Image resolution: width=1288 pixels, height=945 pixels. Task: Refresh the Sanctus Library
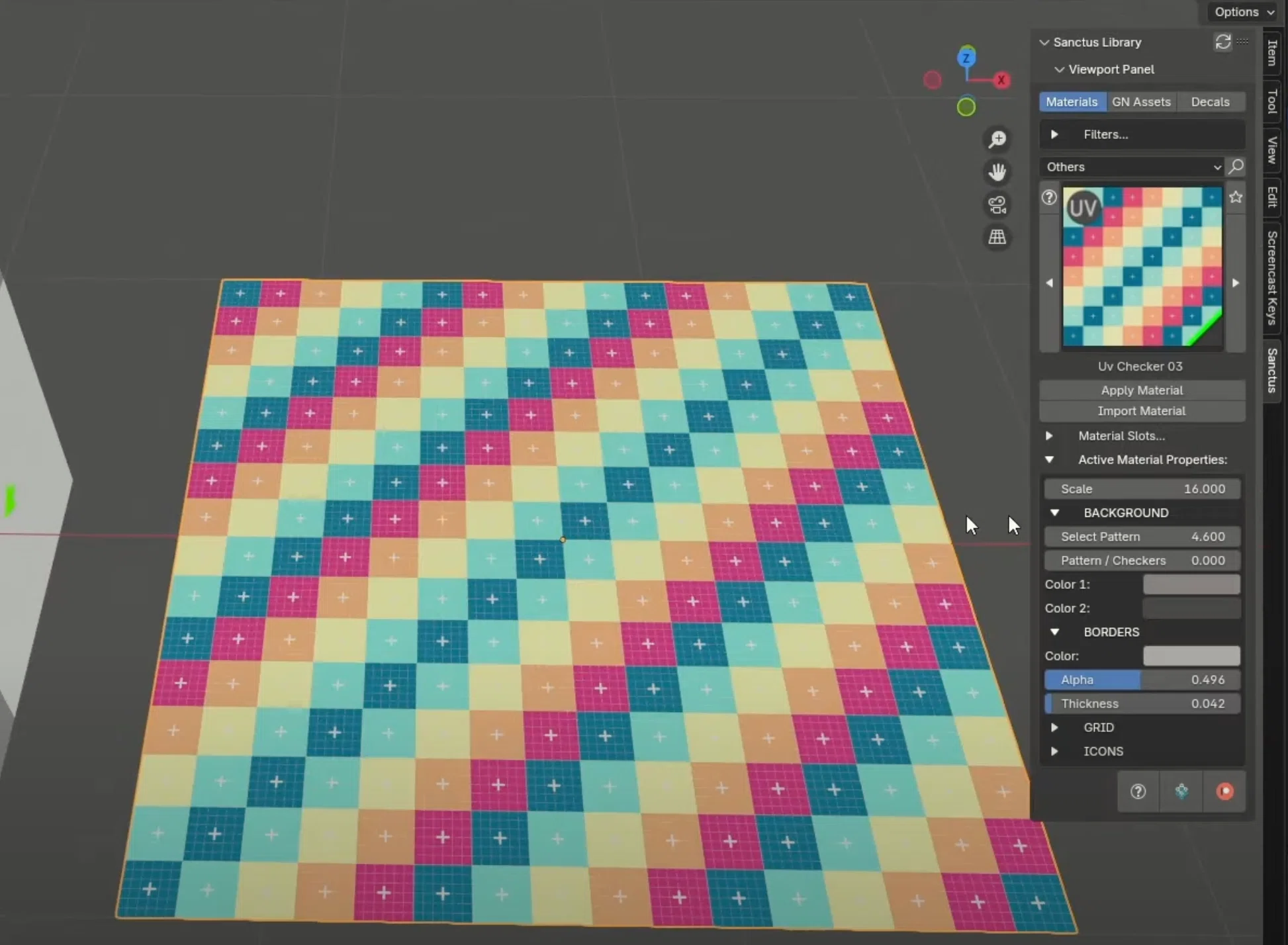pos(1222,42)
